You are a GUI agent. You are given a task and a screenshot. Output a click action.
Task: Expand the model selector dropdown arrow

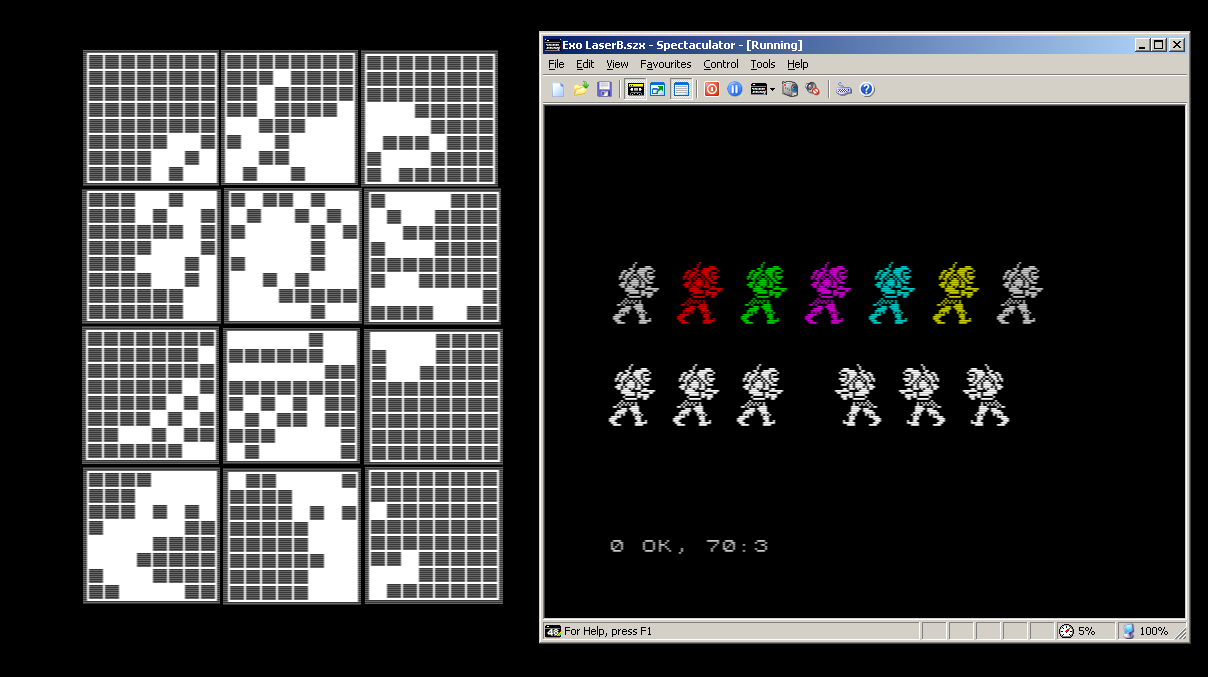(x=773, y=89)
